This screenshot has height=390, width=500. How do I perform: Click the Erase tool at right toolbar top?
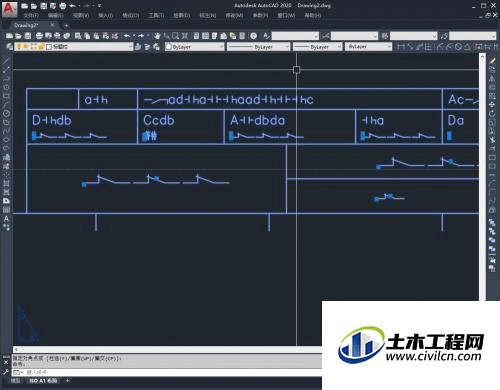click(493, 61)
